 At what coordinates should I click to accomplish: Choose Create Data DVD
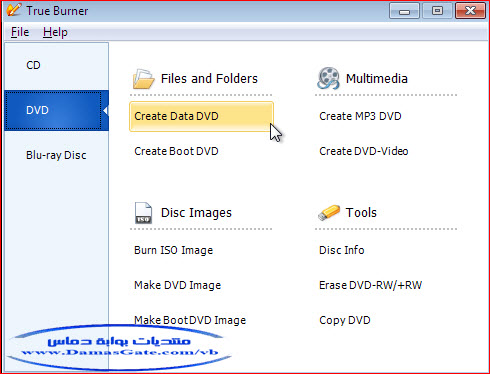[201, 116]
